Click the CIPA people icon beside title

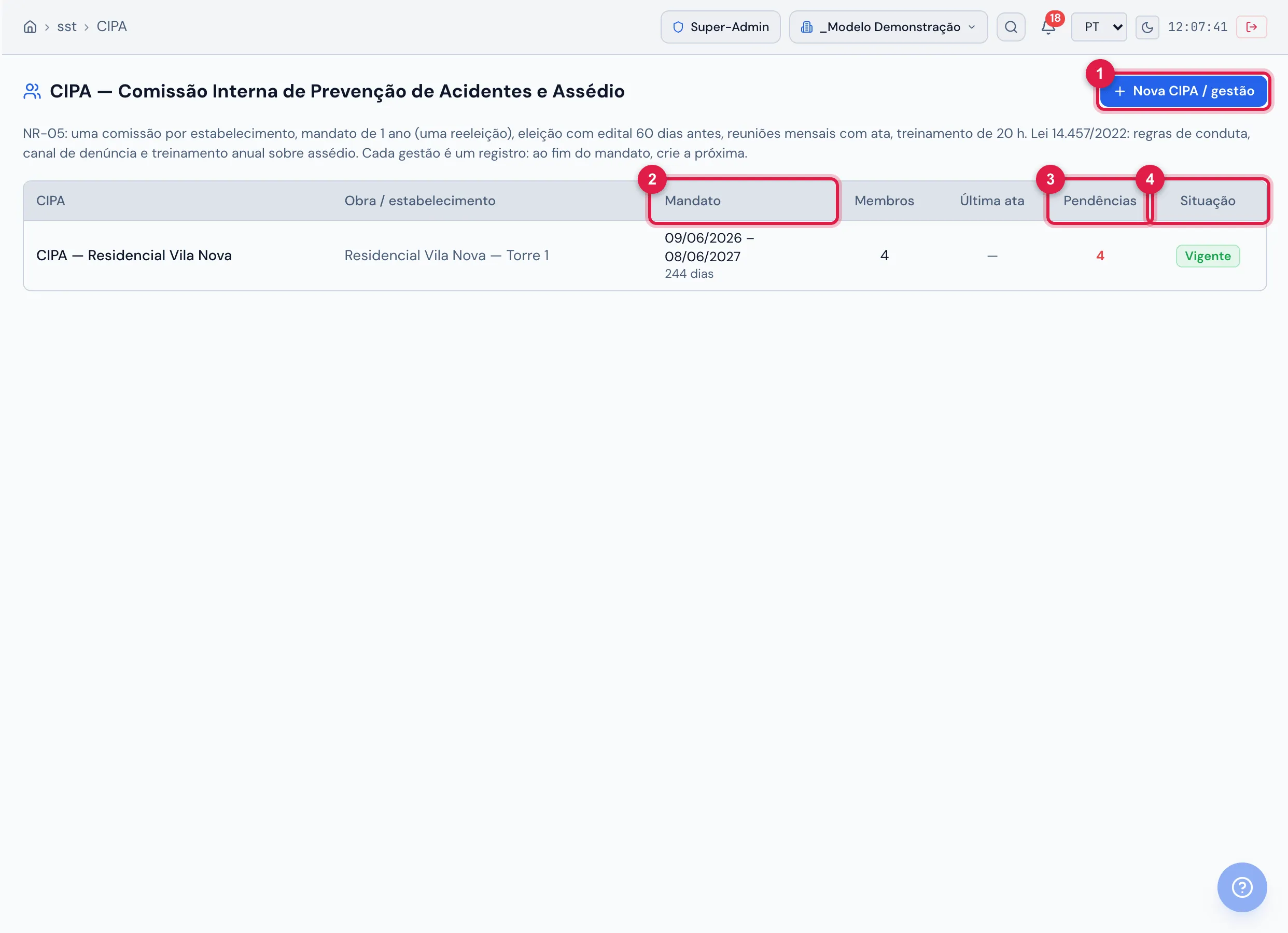32,91
